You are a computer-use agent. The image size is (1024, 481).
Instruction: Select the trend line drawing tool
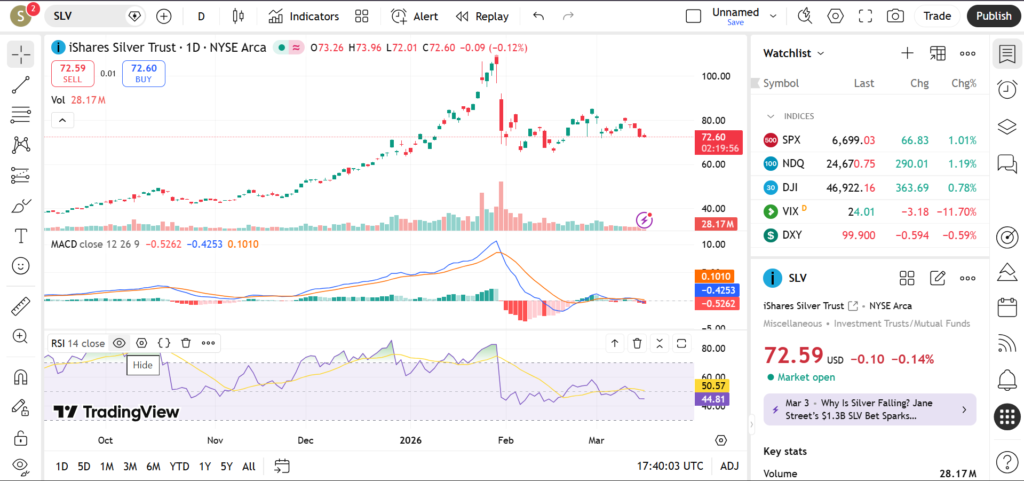point(20,85)
